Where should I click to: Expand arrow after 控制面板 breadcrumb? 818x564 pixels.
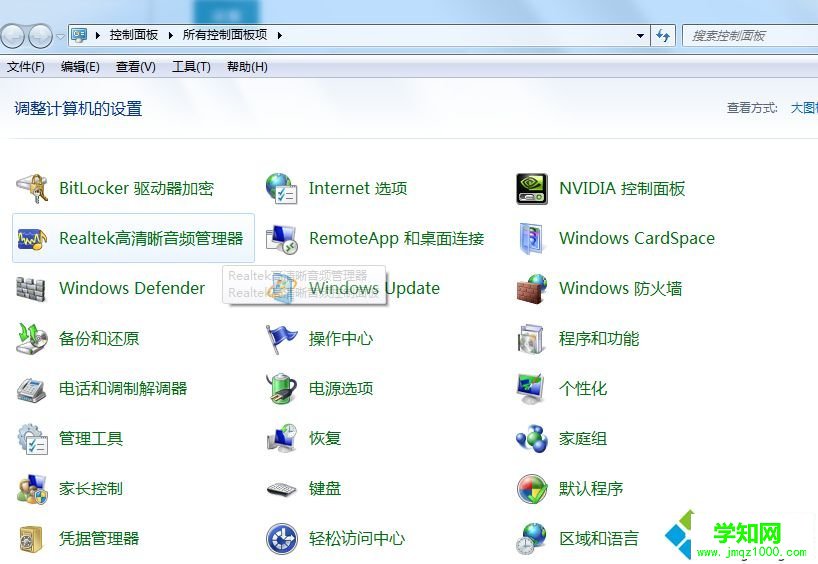[170, 35]
